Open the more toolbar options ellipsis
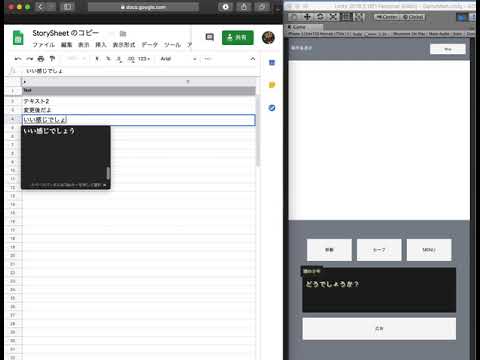This screenshot has width=480, height=360. [x=208, y=59]
